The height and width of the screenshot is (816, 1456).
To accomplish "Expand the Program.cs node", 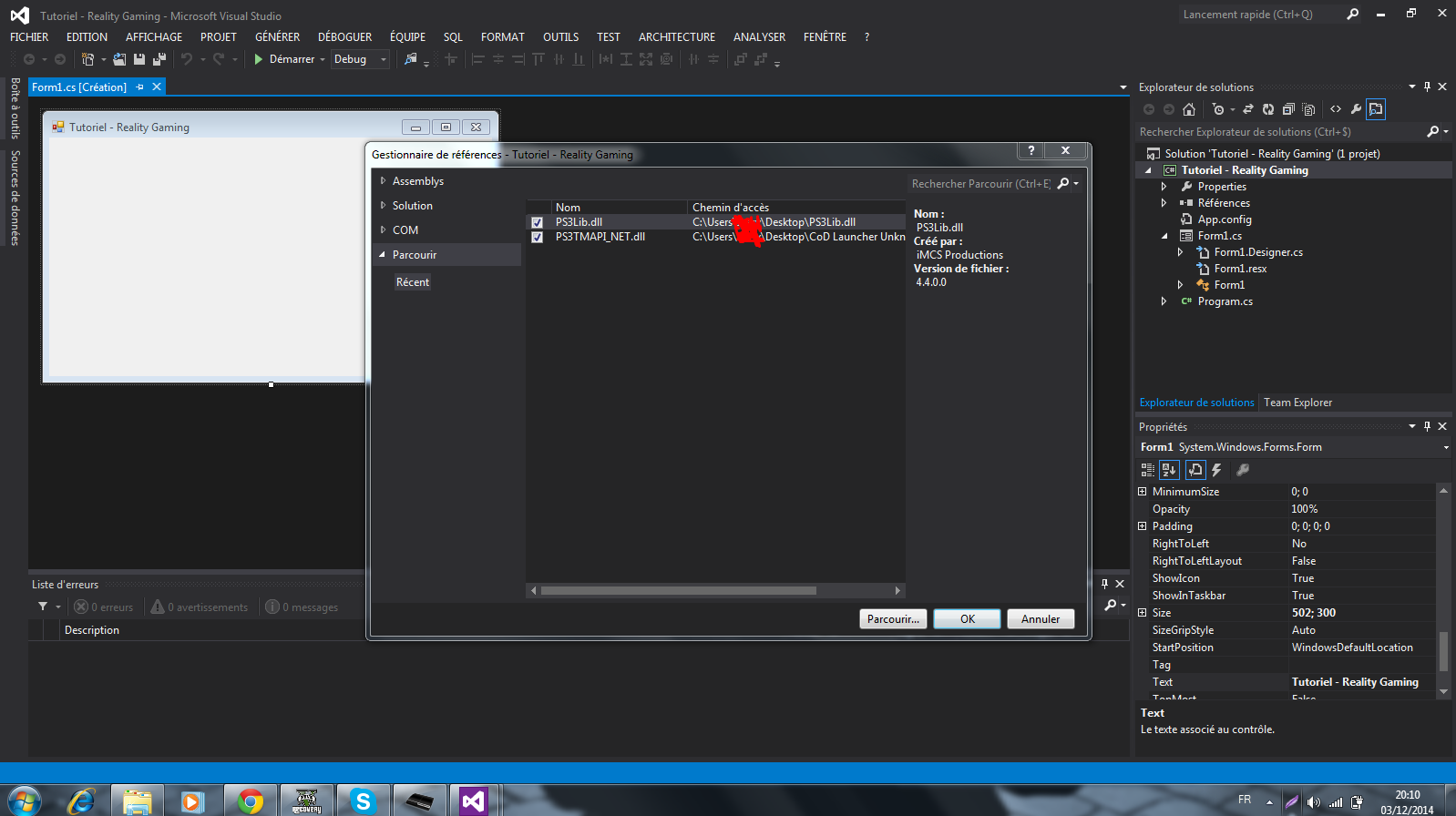I will pyautogui.click(x=1164, y=301).
